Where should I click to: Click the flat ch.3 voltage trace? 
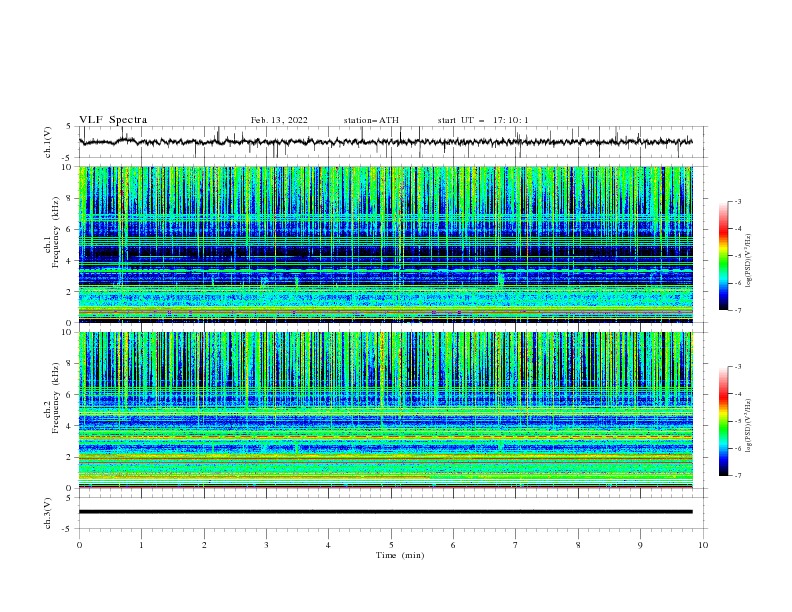click(386, 512)
